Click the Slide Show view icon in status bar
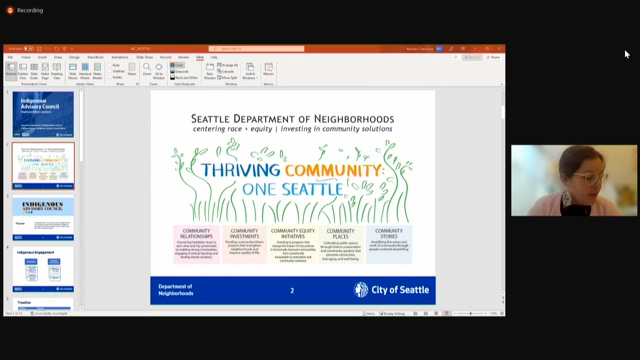Screen dimensions: 640x360 click(x=447, y=313)
